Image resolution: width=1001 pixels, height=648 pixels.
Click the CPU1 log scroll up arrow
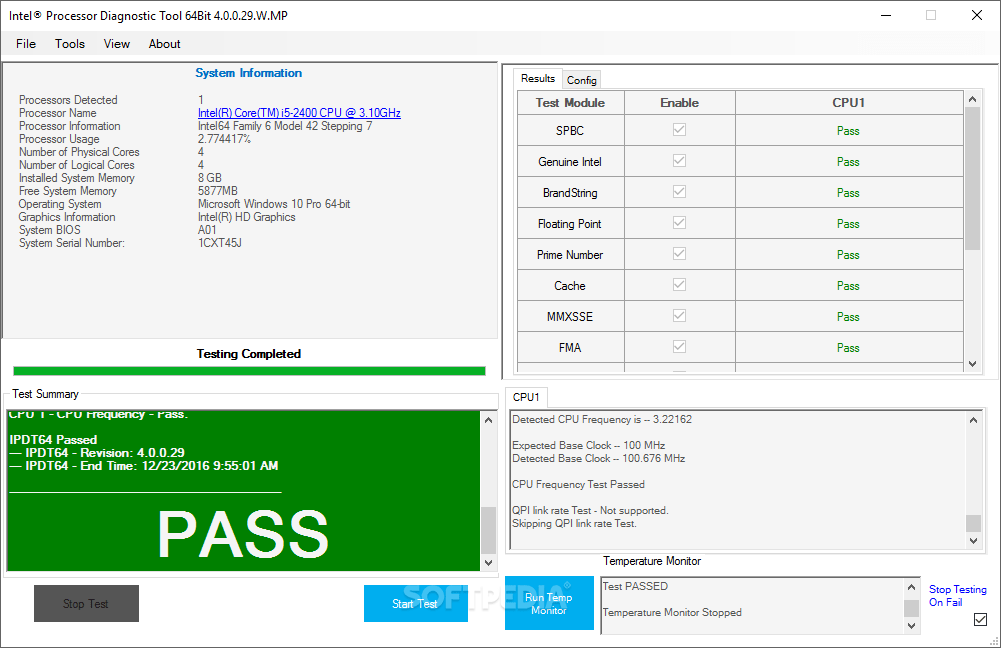coord(974,420)
